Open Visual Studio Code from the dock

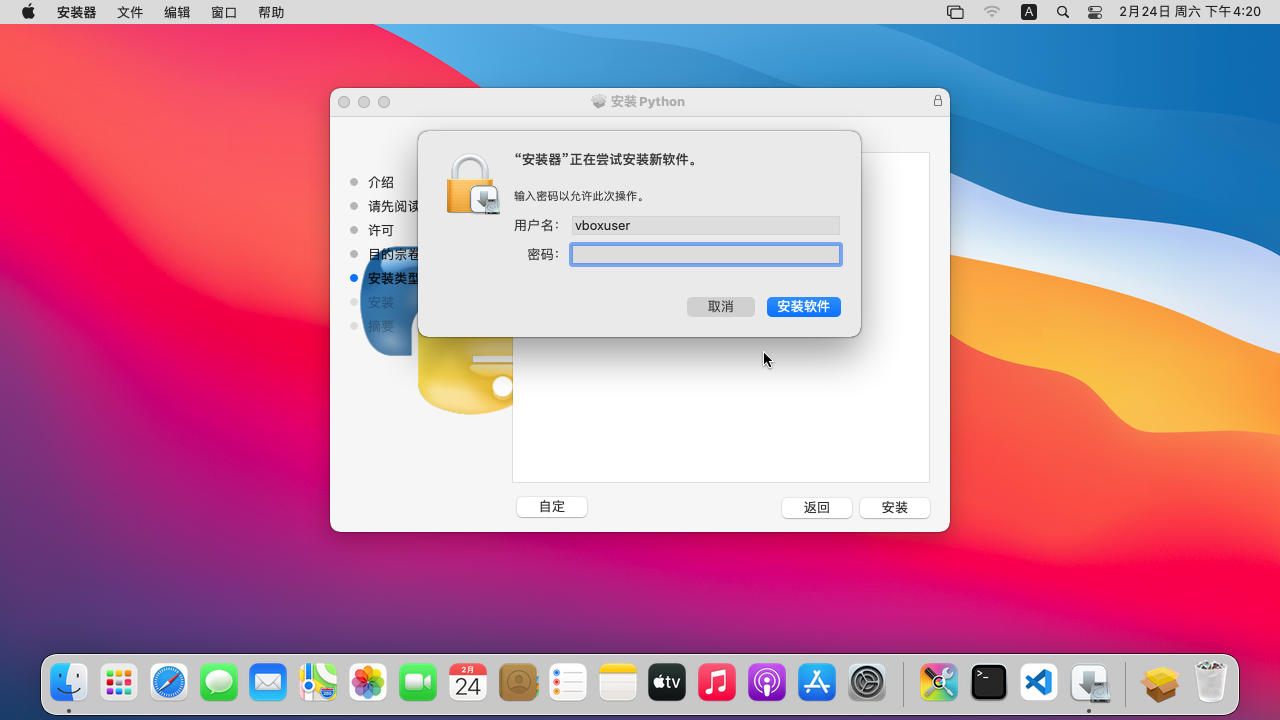[x=1039, y=683]
